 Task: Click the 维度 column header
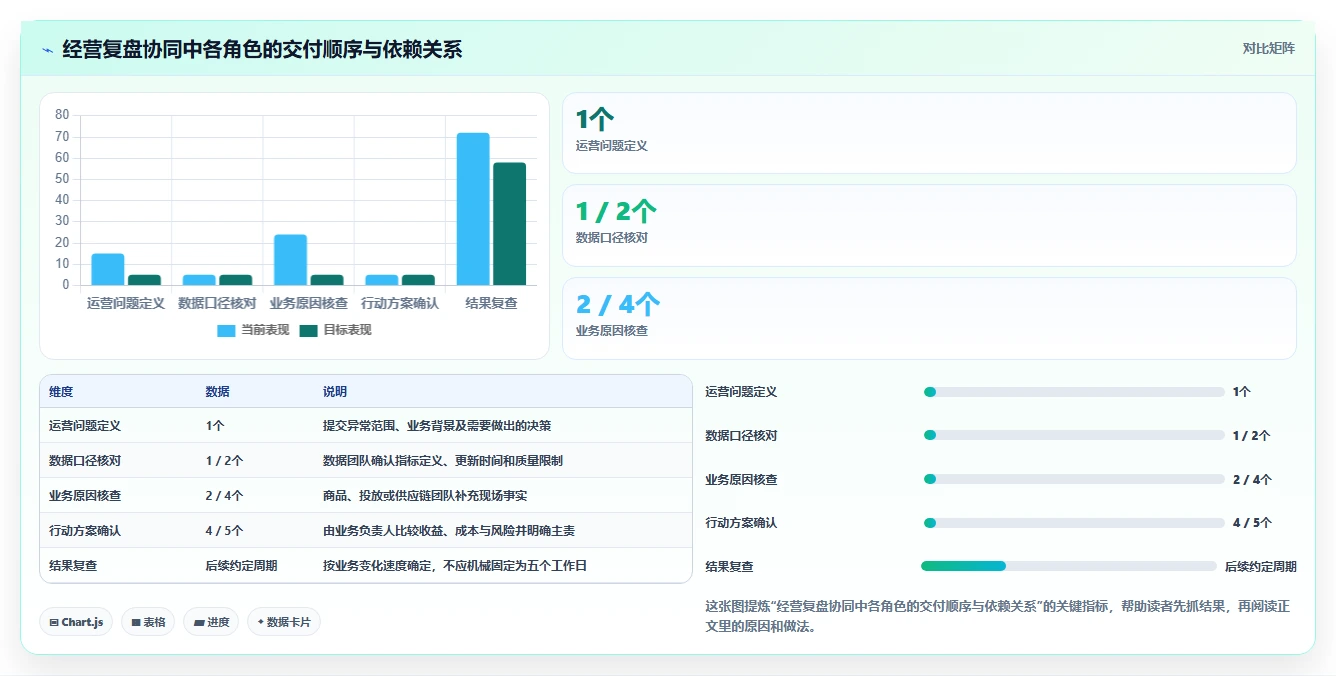click(61, 392)
